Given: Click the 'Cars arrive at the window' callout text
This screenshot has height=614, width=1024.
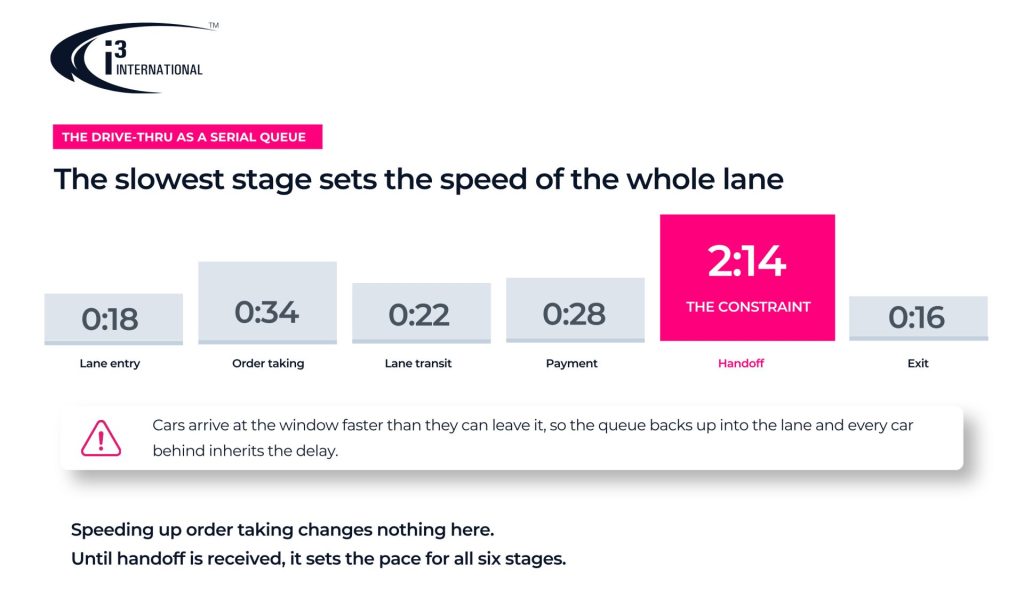Looking at the screenshot, I should click(x=532, y=438).
